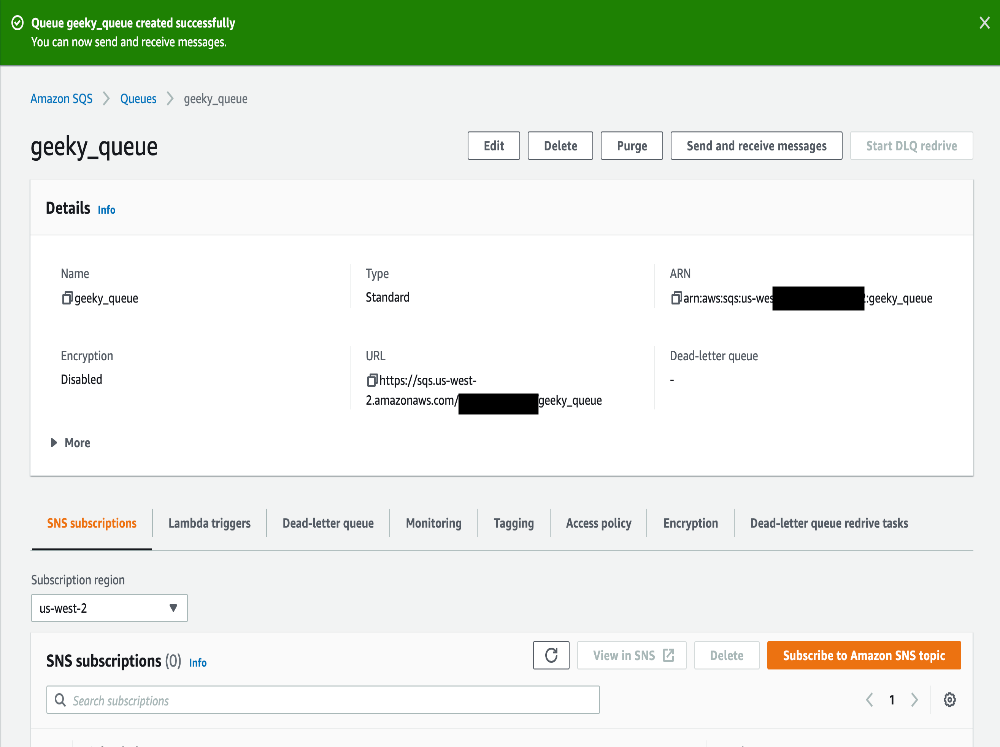Viewport: 1000px width, 747px height.
Task: Open the Subscription region dropdown
Action: pos(109,608)
